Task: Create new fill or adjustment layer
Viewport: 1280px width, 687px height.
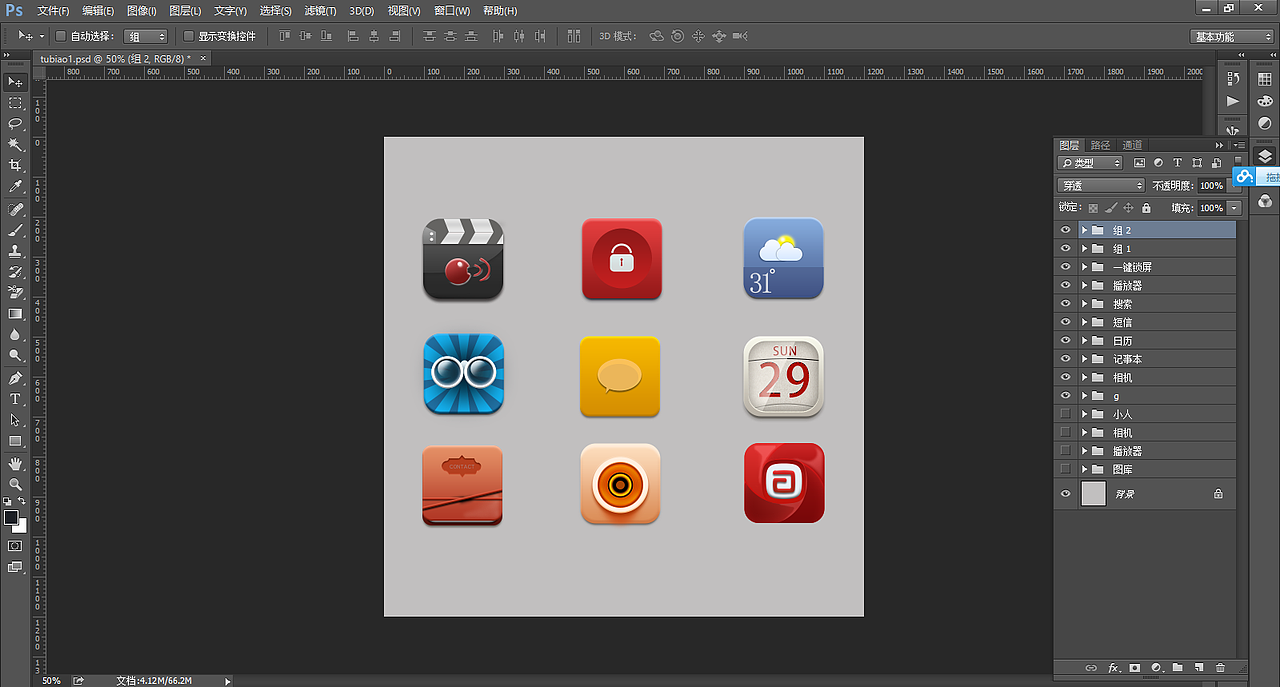Action: pyautogui.click(x=1156, y=667)
